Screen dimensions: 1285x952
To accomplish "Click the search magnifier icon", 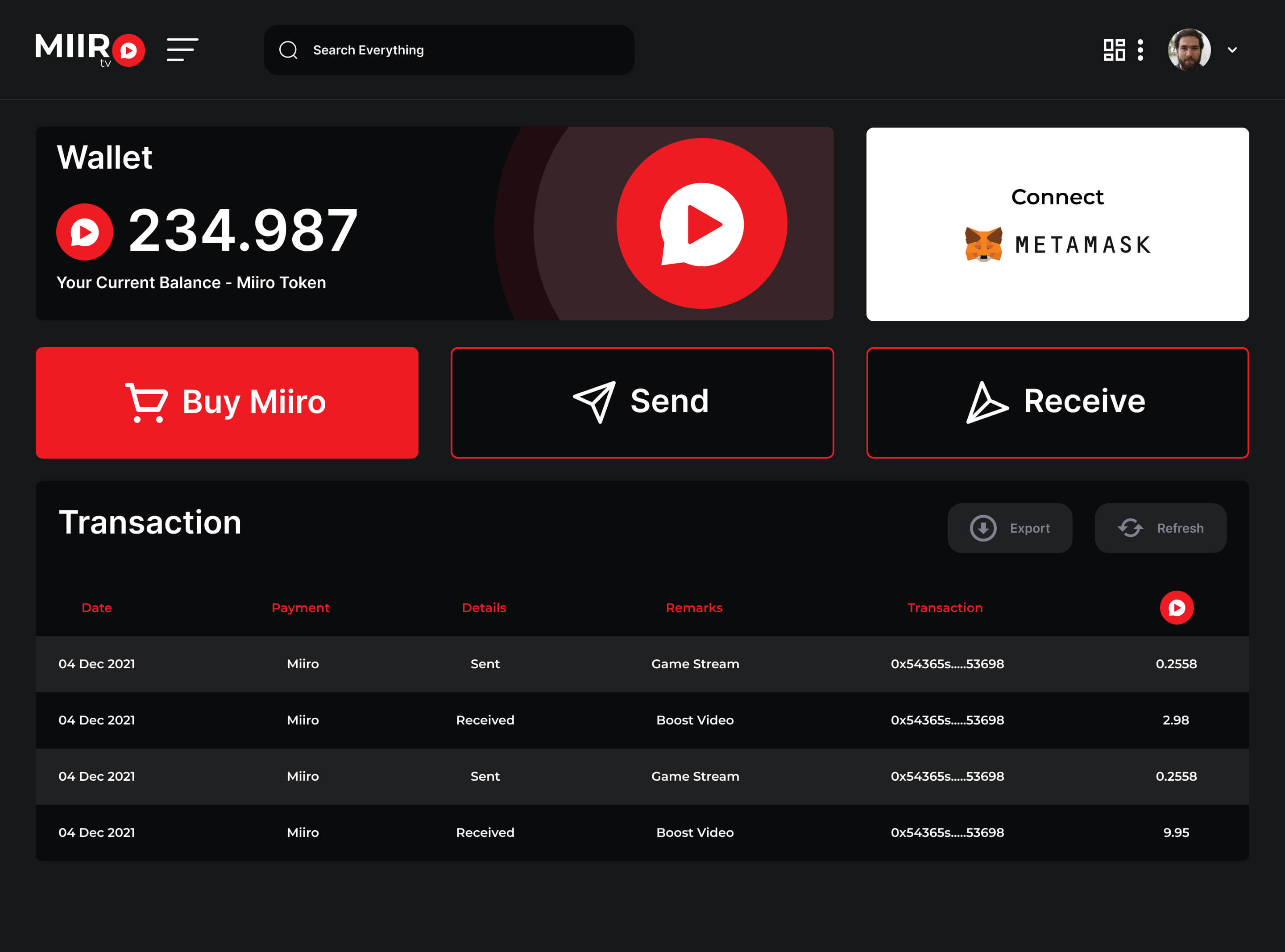I will click(288, 50).
